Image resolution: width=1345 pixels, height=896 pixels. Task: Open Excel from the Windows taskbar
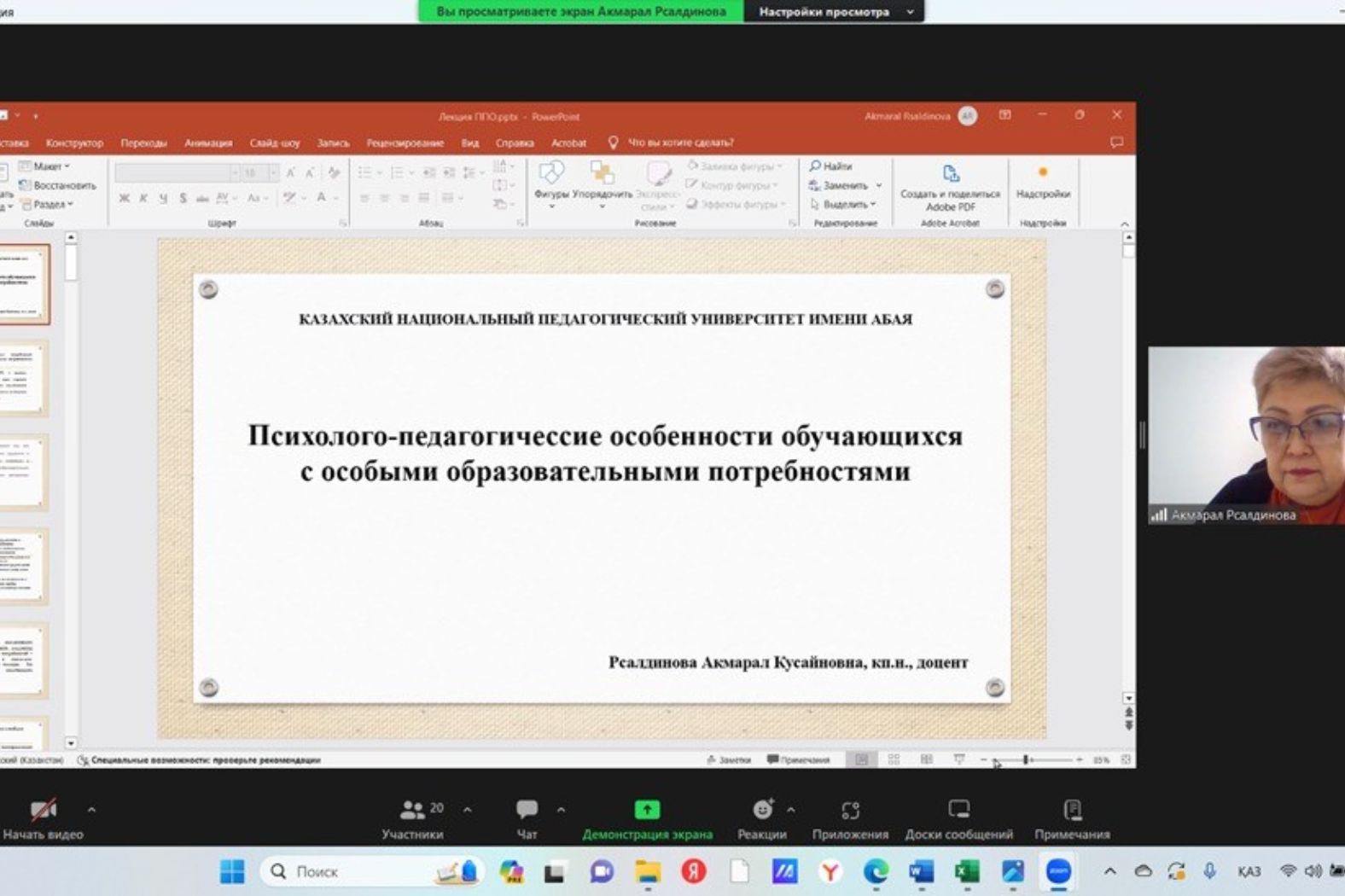[x=967, y=871]
